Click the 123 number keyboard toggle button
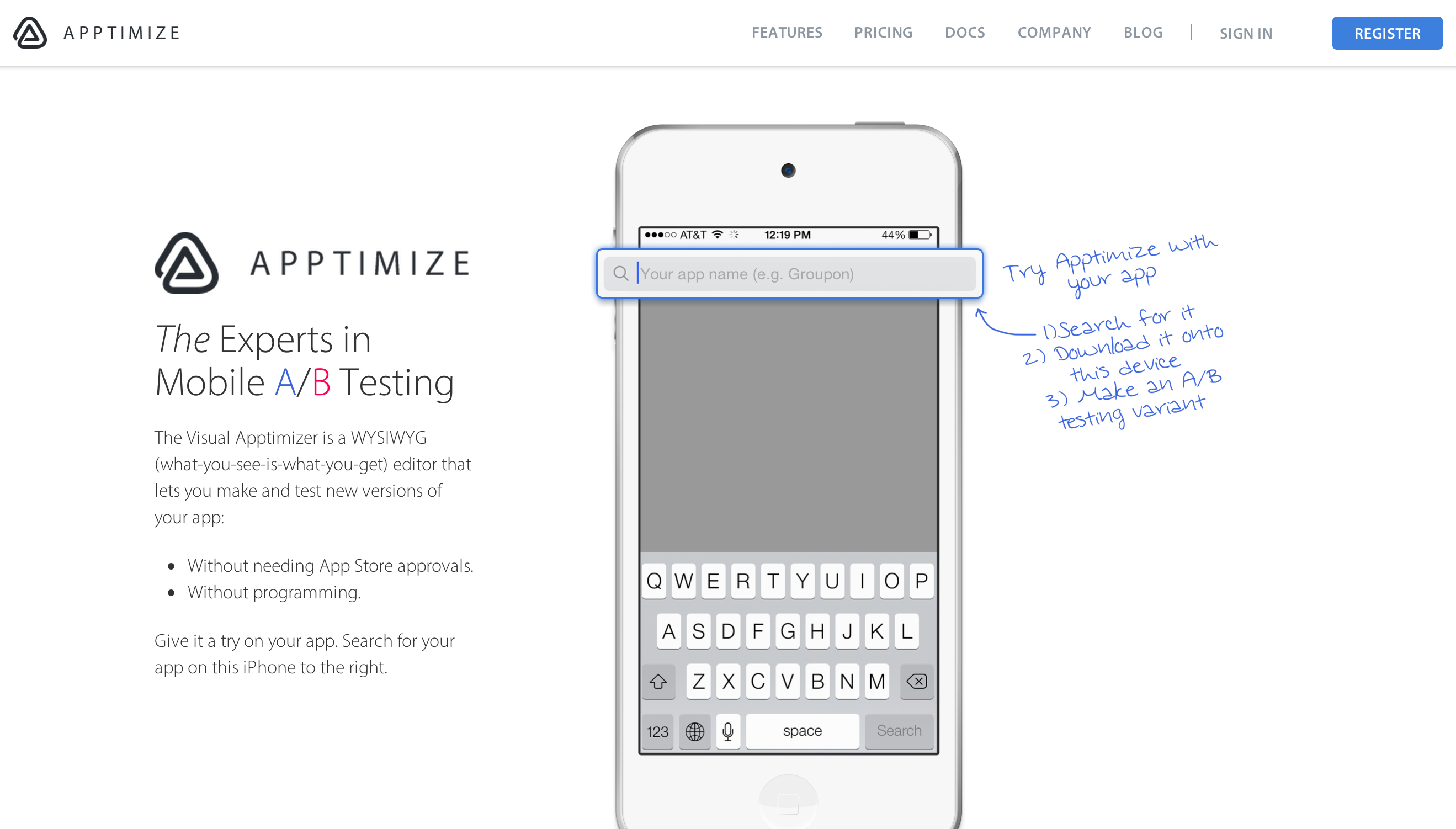Screen dimensions: 1456x829 658,730
